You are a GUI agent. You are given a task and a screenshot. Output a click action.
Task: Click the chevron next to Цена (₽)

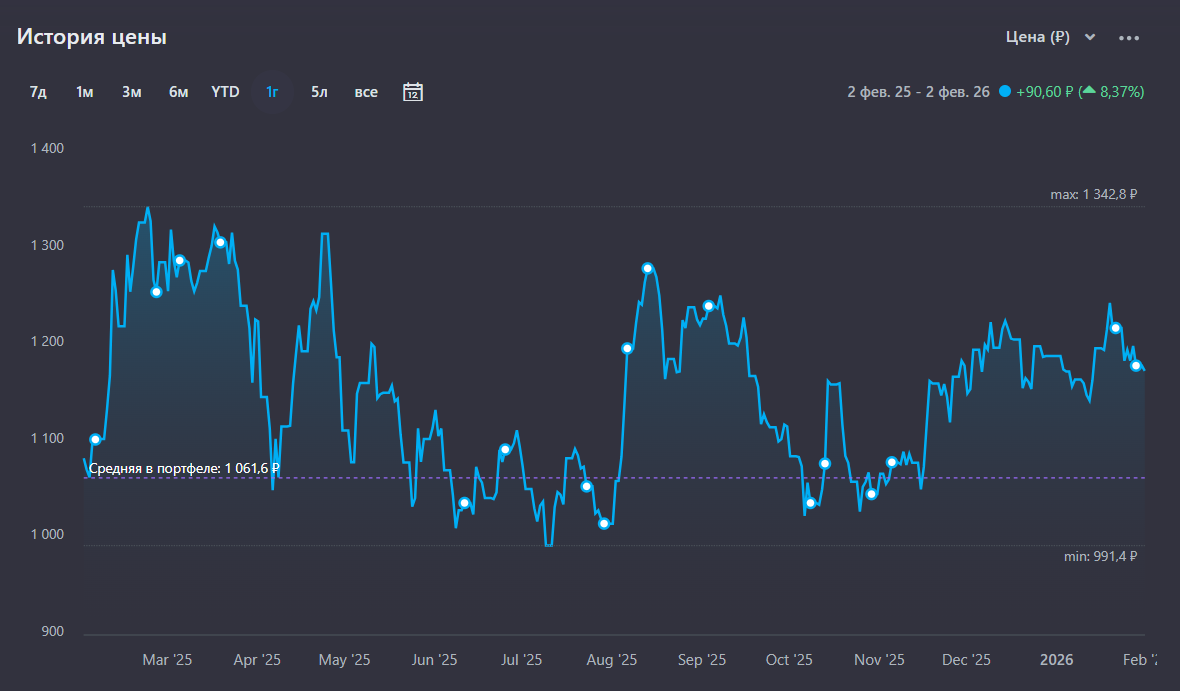(1090, 38)
